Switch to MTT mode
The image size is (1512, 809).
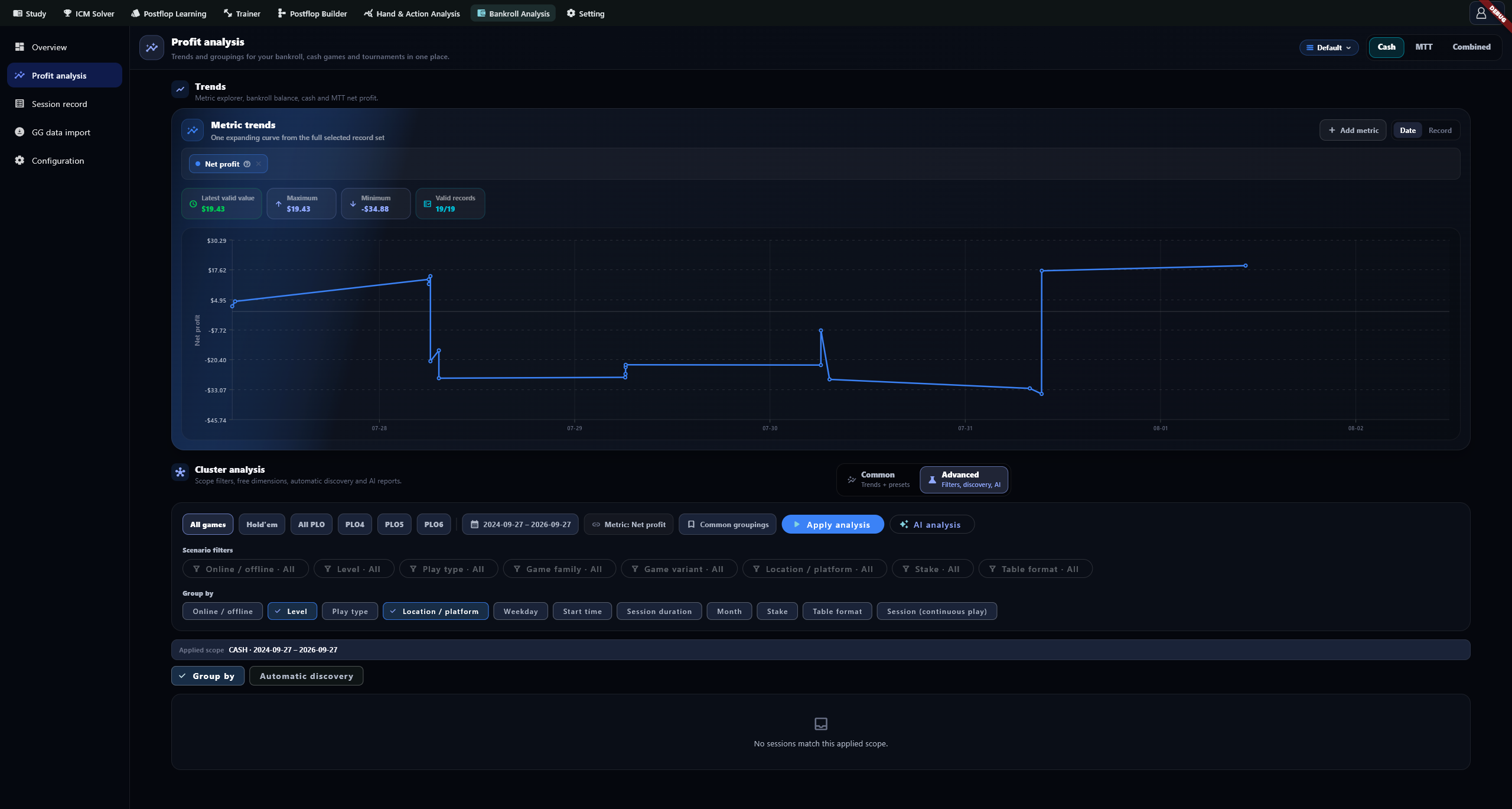[x=1423, y=47]
